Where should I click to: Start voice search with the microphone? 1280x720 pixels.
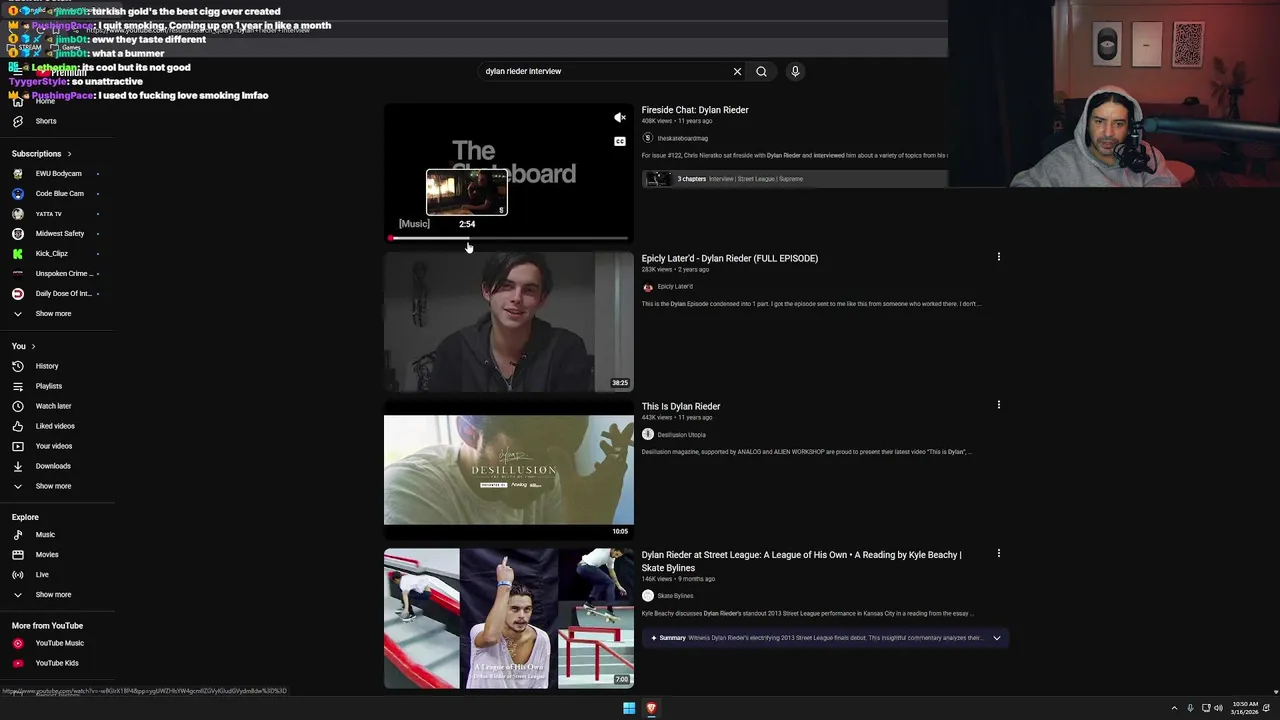(x=795, y=71)
